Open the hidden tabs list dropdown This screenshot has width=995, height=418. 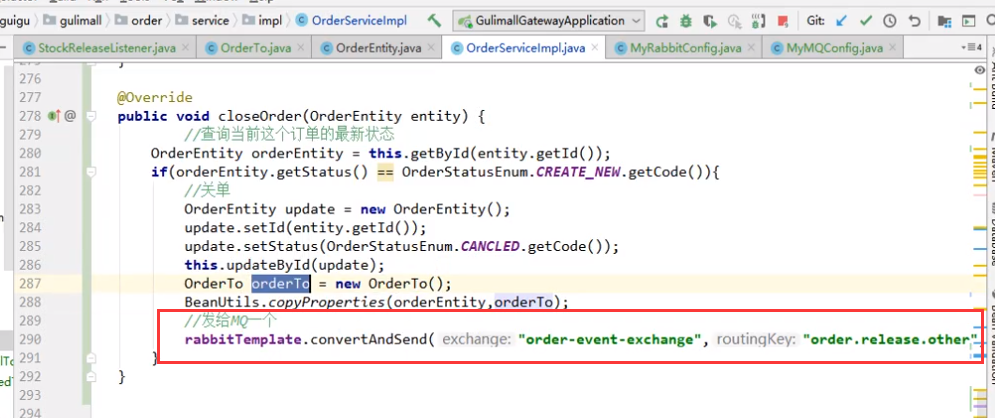point(967,47)
